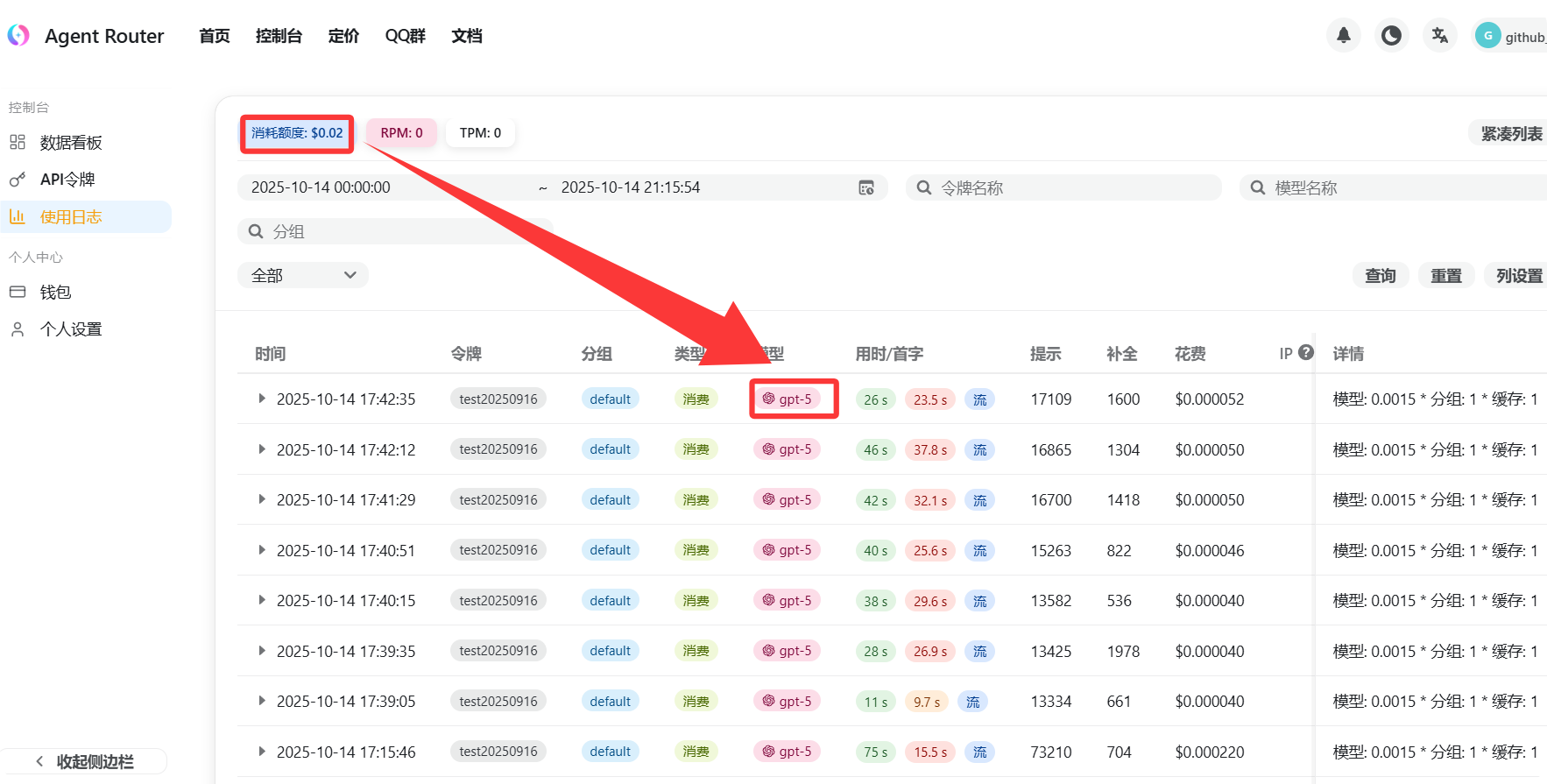
Task: Click the Agent Router logo icon
Action: coord(18,35)
